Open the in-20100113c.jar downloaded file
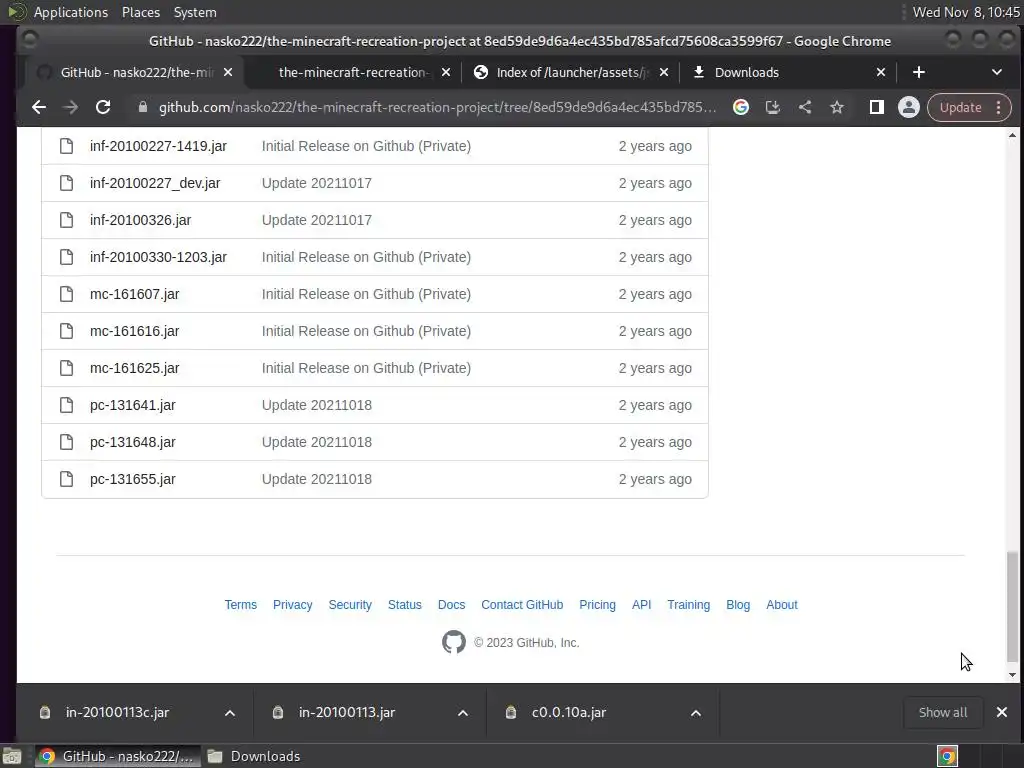Image resolution: width=1024 pixels, height=768 pixels. tap(117, 712)
